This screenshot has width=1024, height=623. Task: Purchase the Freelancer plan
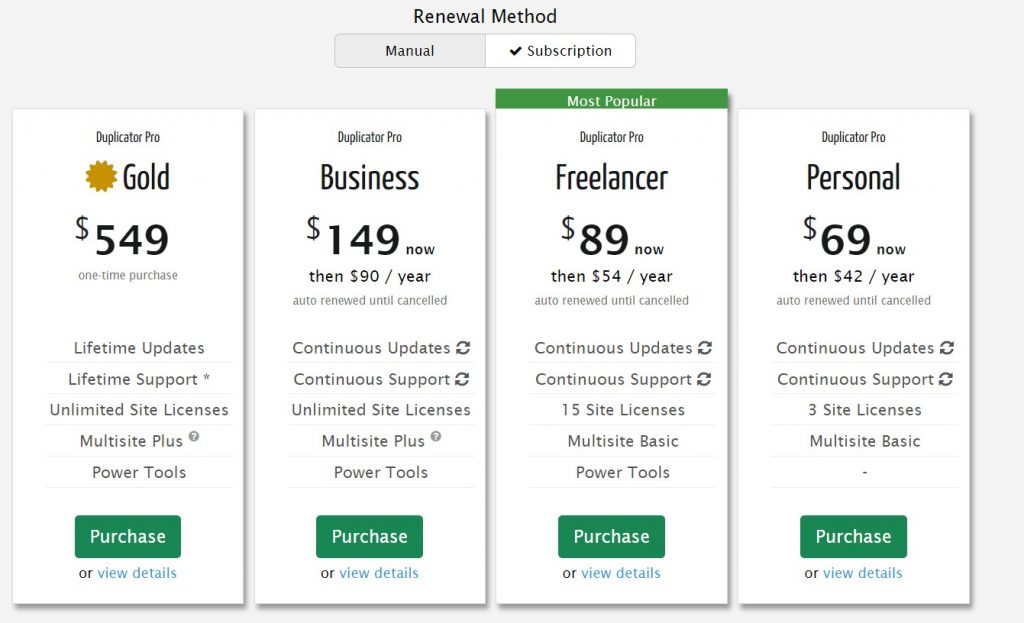point(611,537)
